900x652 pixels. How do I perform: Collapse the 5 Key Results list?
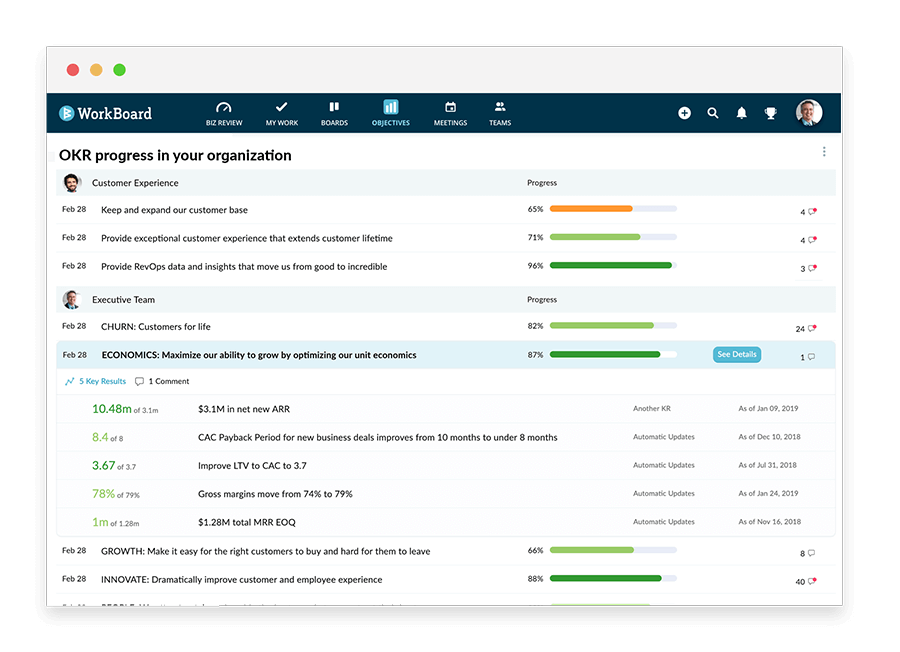(x=98, y=381)
